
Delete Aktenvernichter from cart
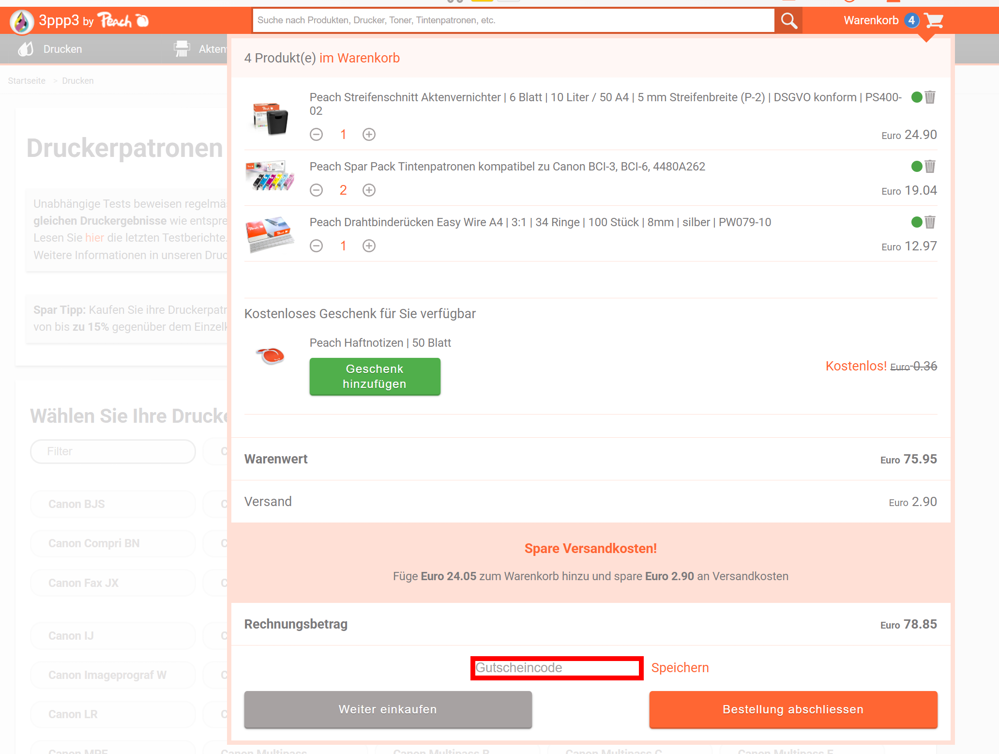pyautogui.click(x=930, y=97)
